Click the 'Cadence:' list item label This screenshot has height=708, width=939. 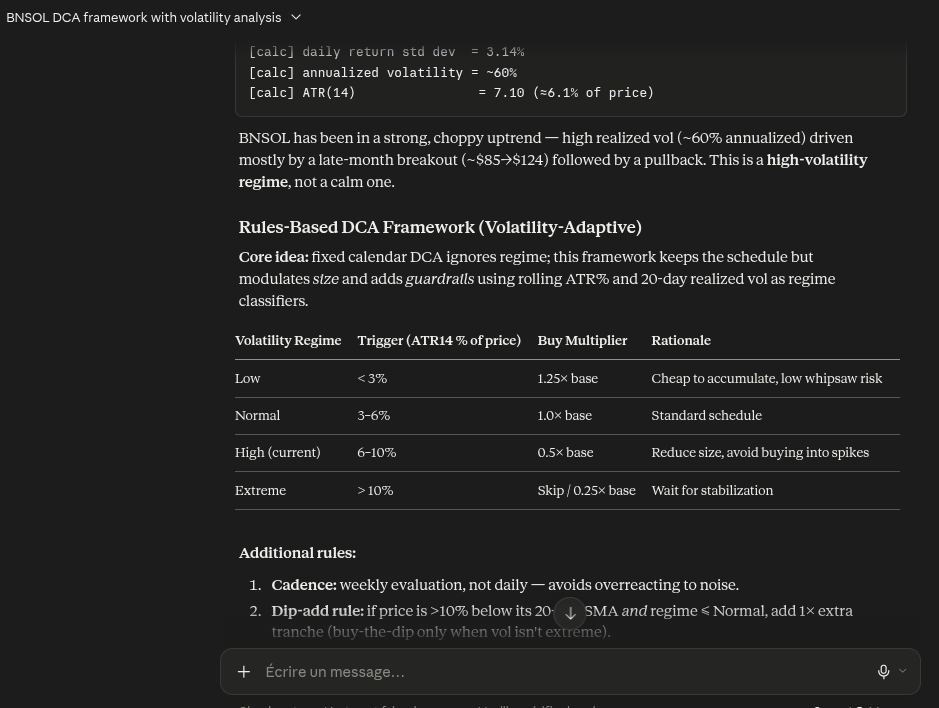pos(304,585)
